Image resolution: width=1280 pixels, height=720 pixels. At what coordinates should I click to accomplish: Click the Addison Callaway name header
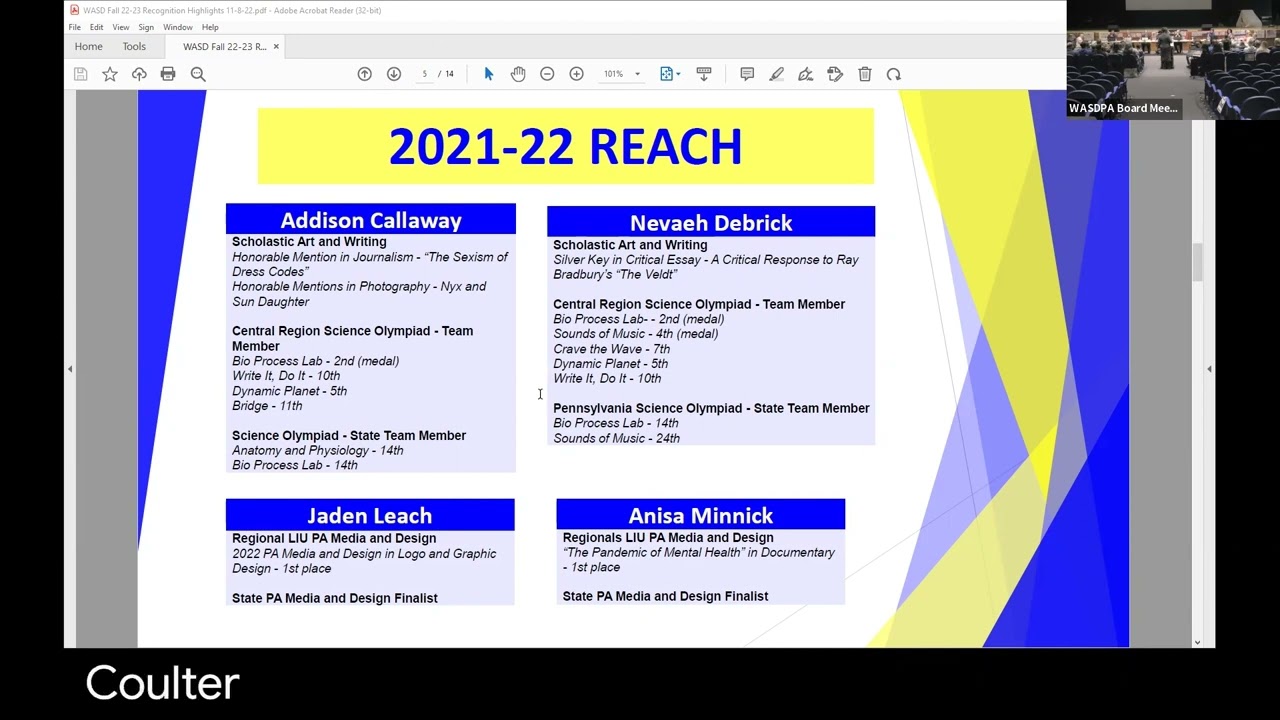371,220
